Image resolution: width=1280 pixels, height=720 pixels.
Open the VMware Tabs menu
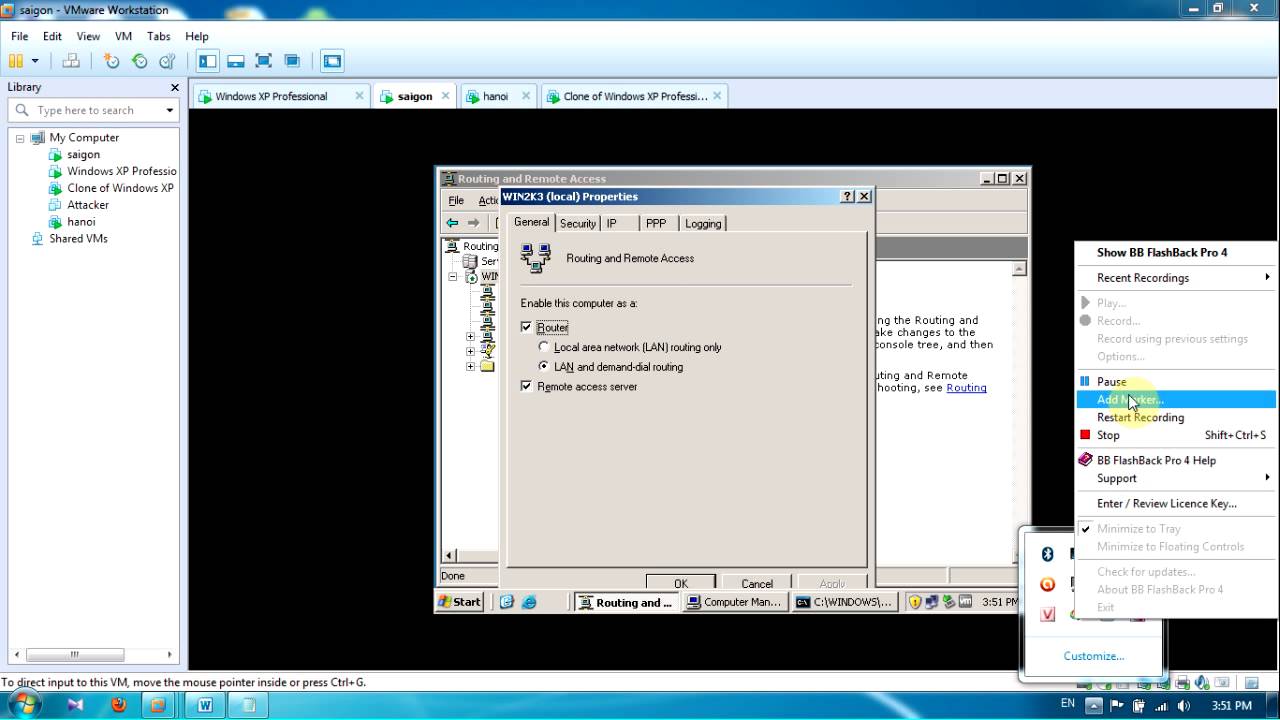(x=158, y=36)
